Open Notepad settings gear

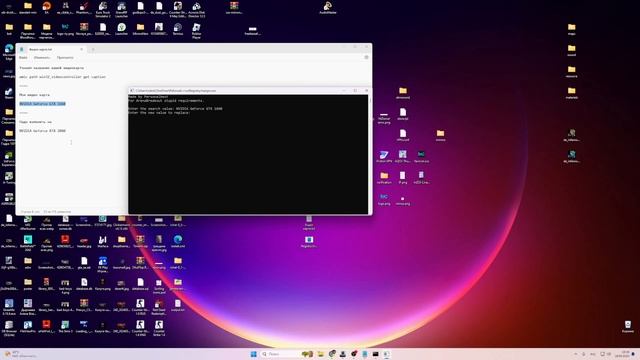pos(366,58)
